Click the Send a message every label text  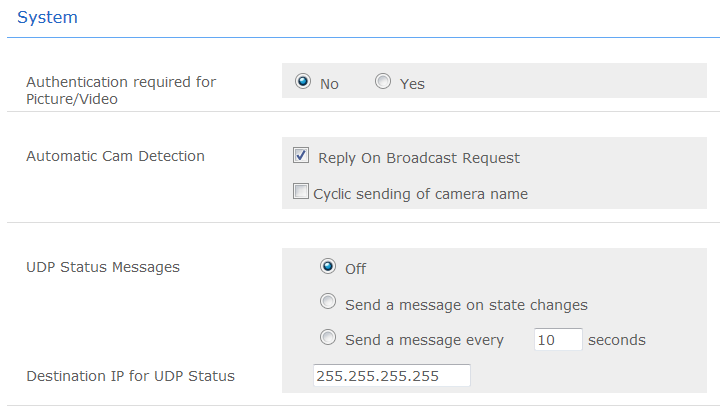[x=424, y=340]
